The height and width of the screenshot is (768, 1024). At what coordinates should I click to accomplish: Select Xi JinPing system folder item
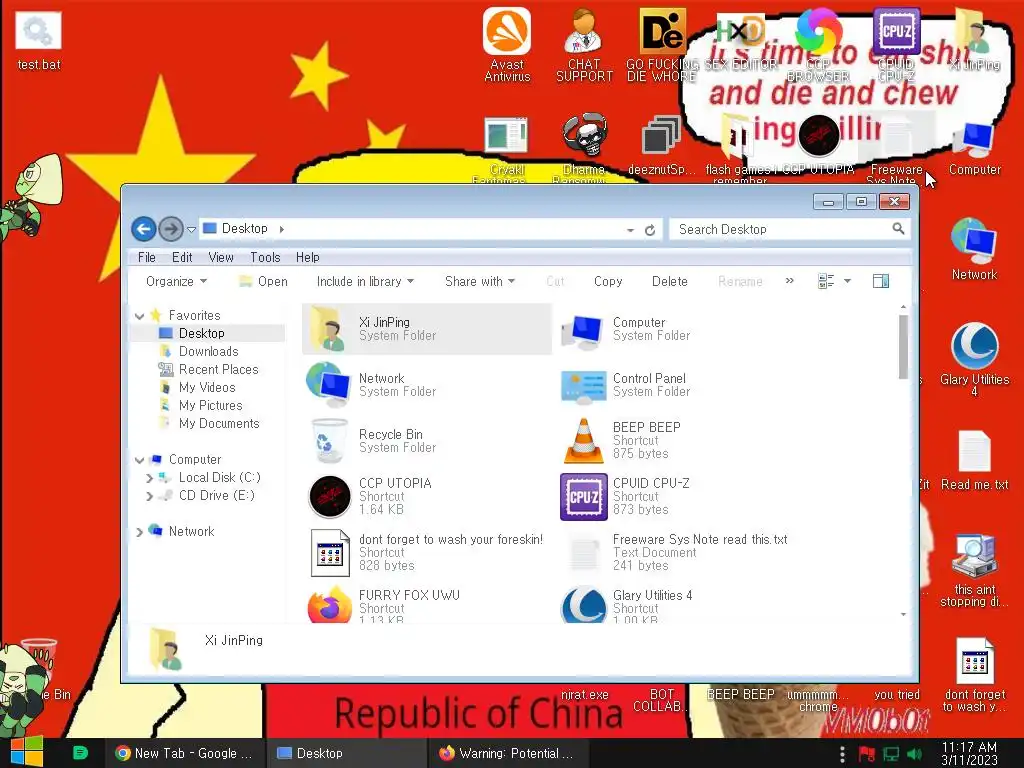pos(426,329)
